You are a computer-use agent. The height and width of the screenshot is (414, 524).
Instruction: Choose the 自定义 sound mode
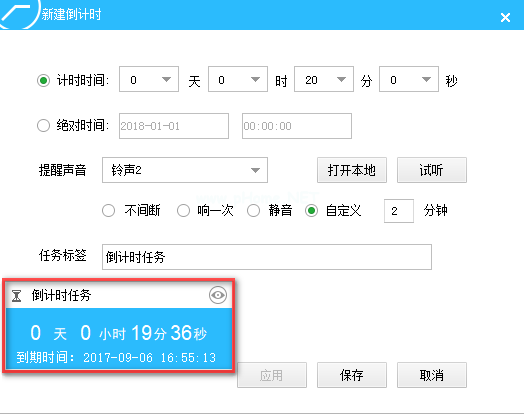click(x=311, y=211)
